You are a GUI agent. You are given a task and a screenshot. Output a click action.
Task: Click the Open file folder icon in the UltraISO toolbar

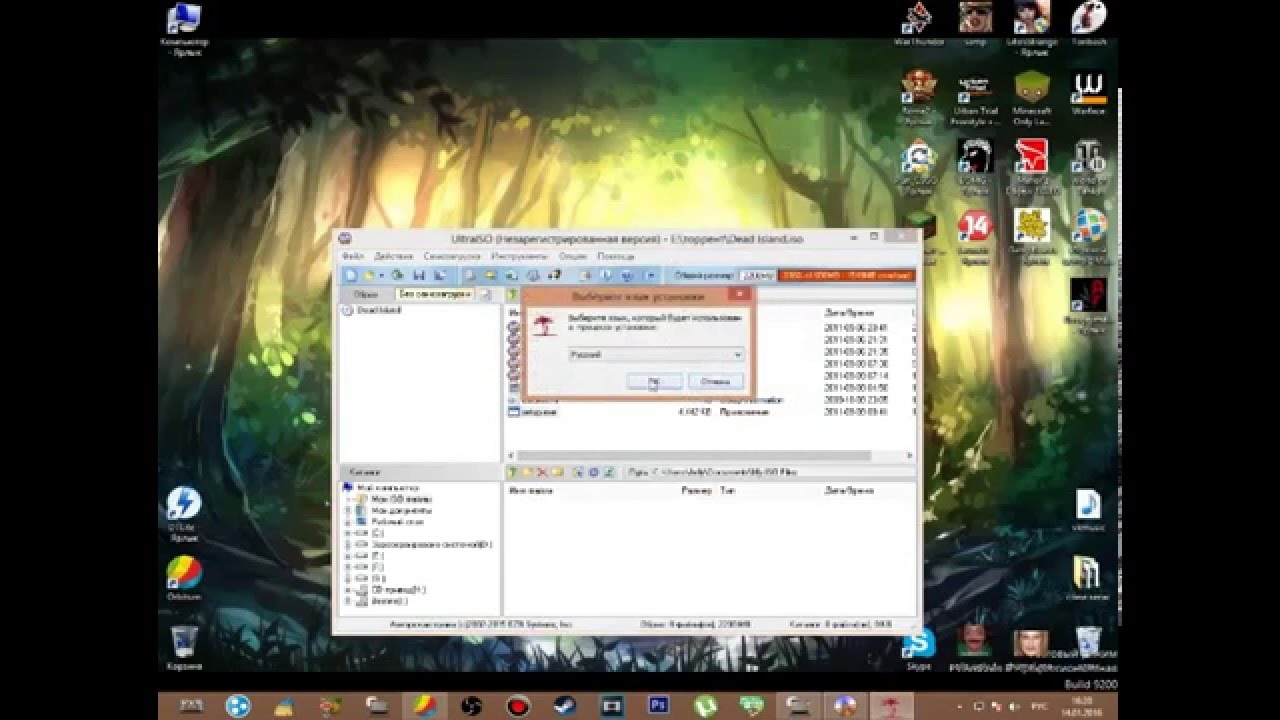369,275
